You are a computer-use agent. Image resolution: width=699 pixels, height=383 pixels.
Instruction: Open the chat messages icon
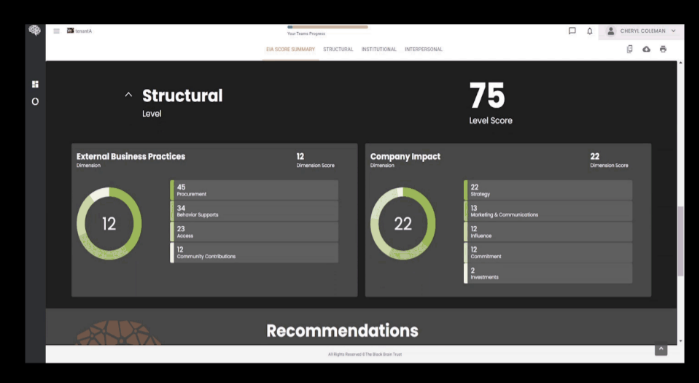pyautogui.click(x=572, y=31)
